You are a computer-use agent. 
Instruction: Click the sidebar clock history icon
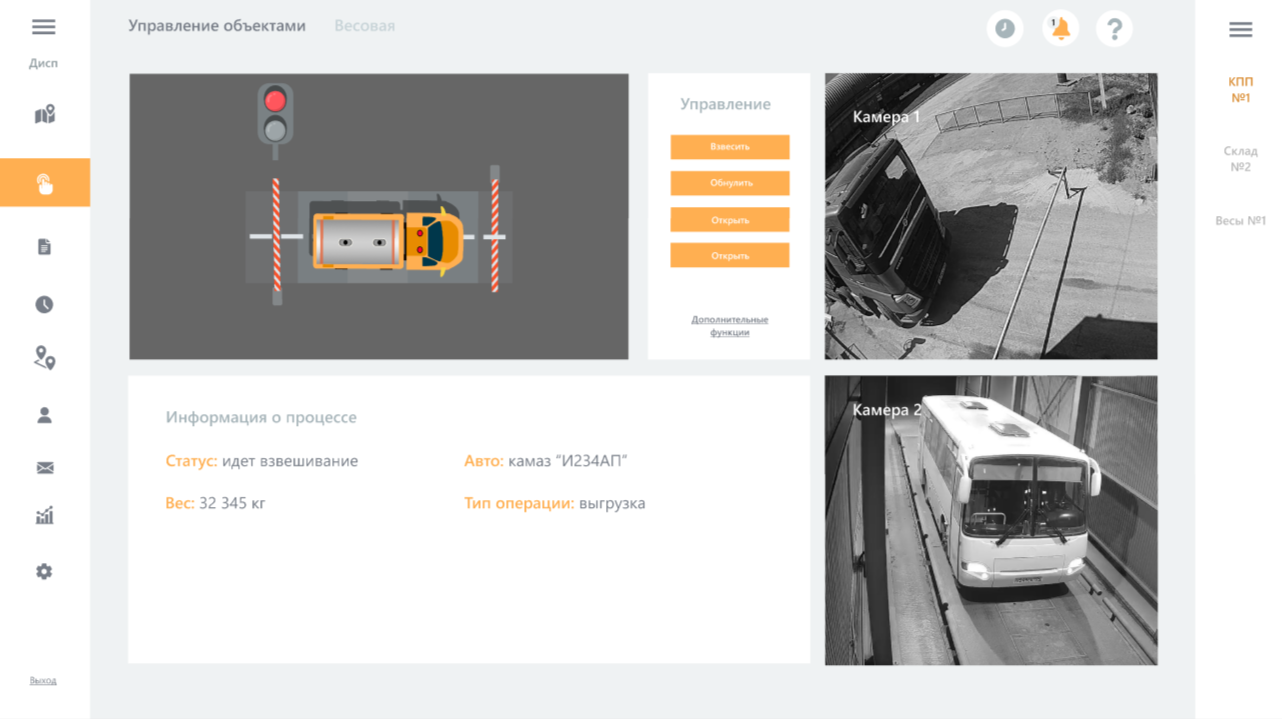[44, 305]
